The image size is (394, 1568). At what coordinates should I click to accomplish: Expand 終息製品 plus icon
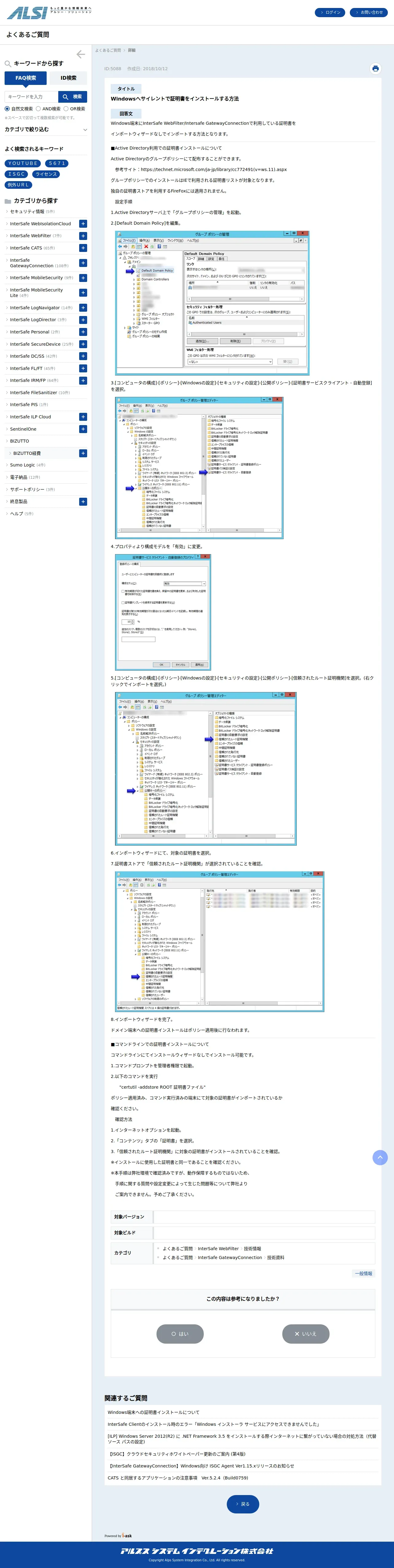pos(83,501)
